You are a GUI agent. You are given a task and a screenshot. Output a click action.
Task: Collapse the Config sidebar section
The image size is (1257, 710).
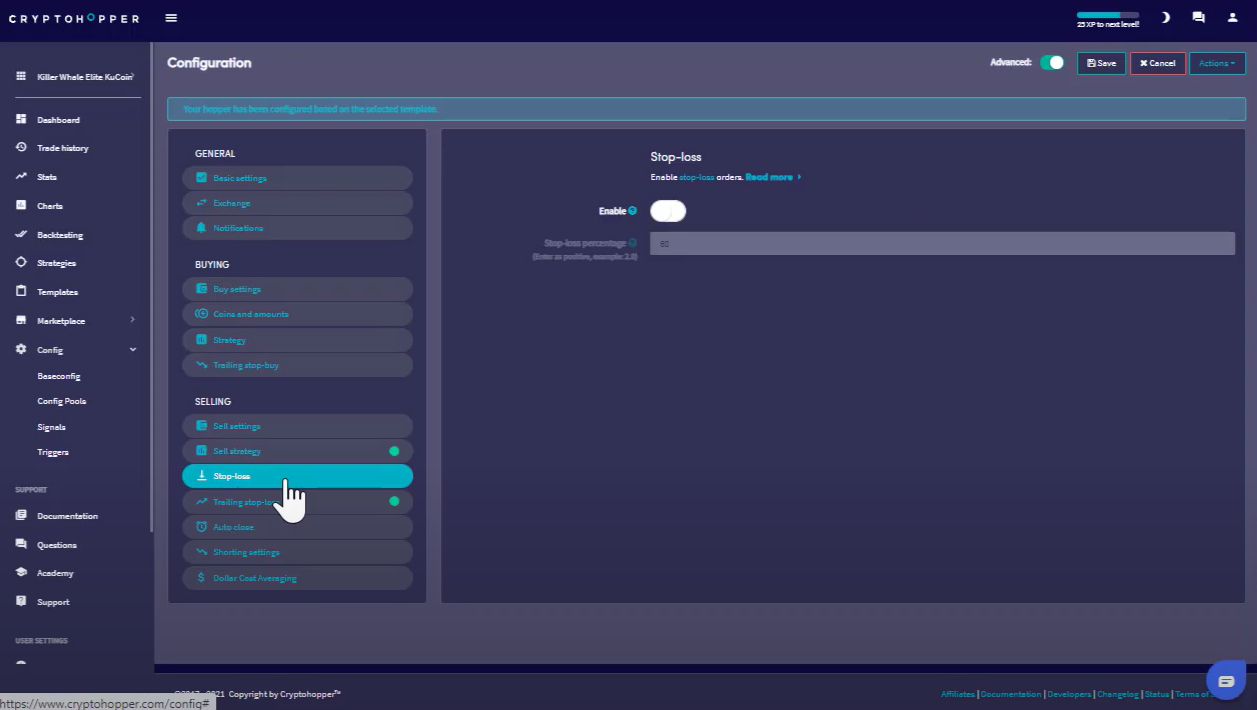[132, 350]
